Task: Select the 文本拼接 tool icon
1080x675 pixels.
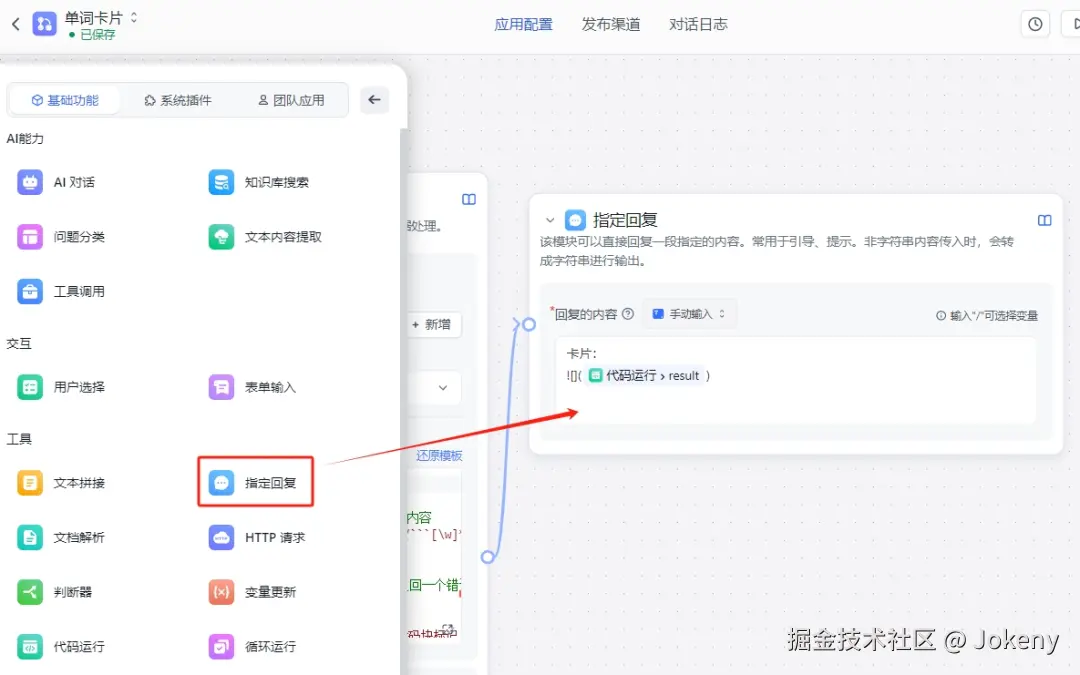Action: point(30,483)
